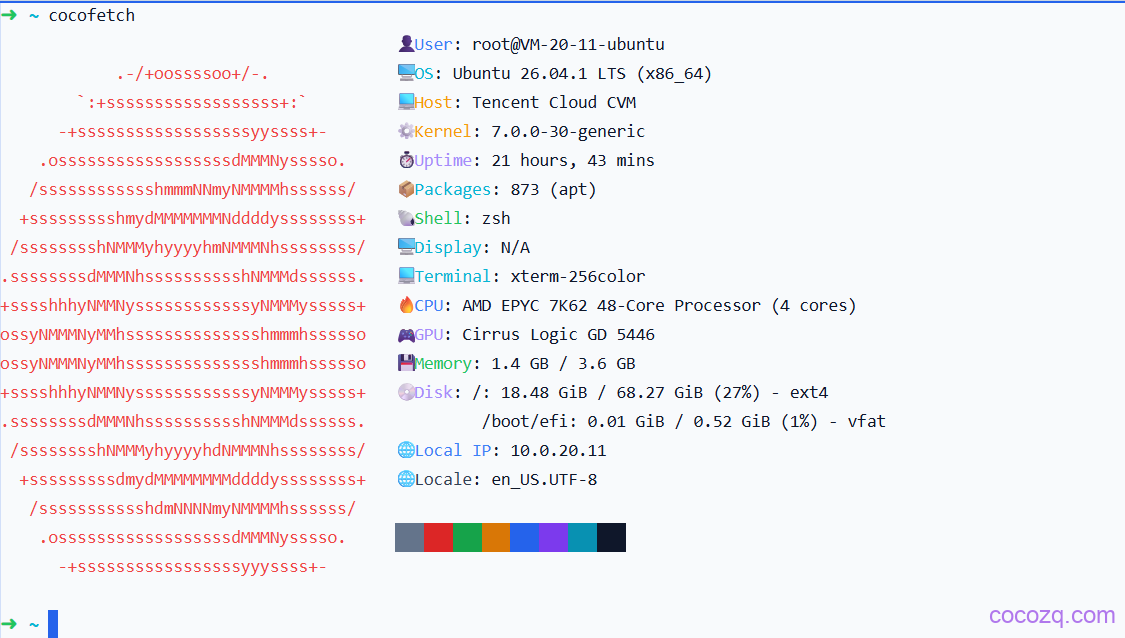This screenshot has height=638, width=1125.
Task: Click the green color block in palette
Action: tap(467, 538)
